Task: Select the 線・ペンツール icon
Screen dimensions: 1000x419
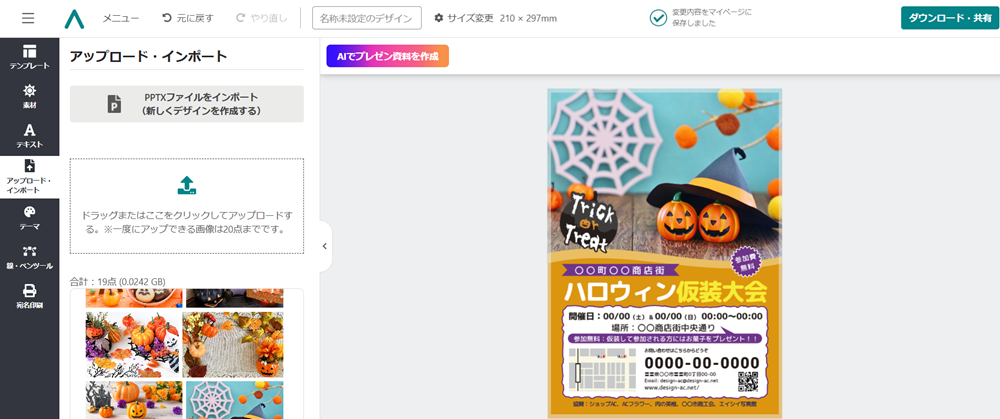Action: (x=29, y=256)
